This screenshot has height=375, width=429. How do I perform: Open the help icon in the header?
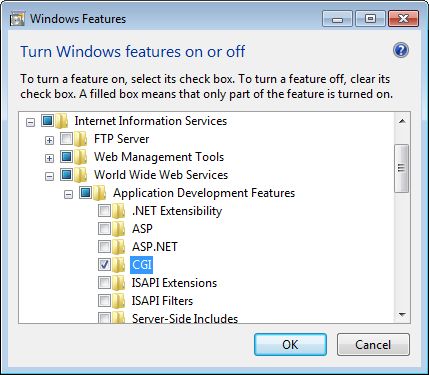(x=401, y=50)
